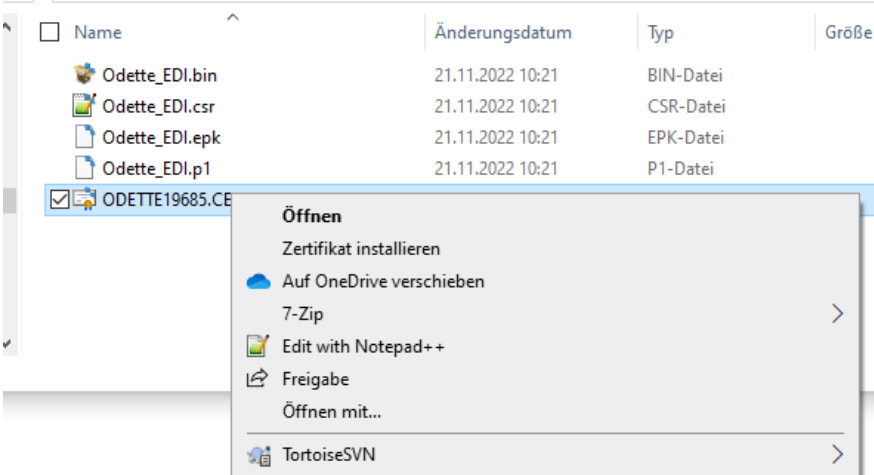Select Zertifikat installieren menu entry
874x475 pixels.
[x=361, y=249]
